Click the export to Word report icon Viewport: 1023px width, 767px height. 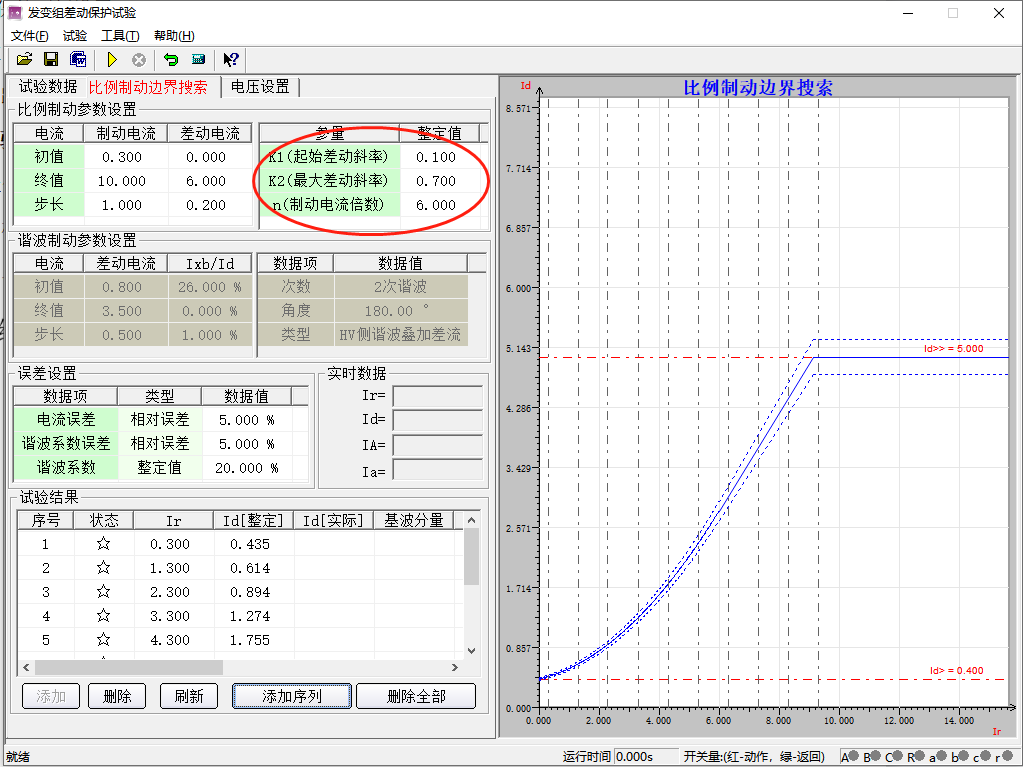(x=78, y=60)
